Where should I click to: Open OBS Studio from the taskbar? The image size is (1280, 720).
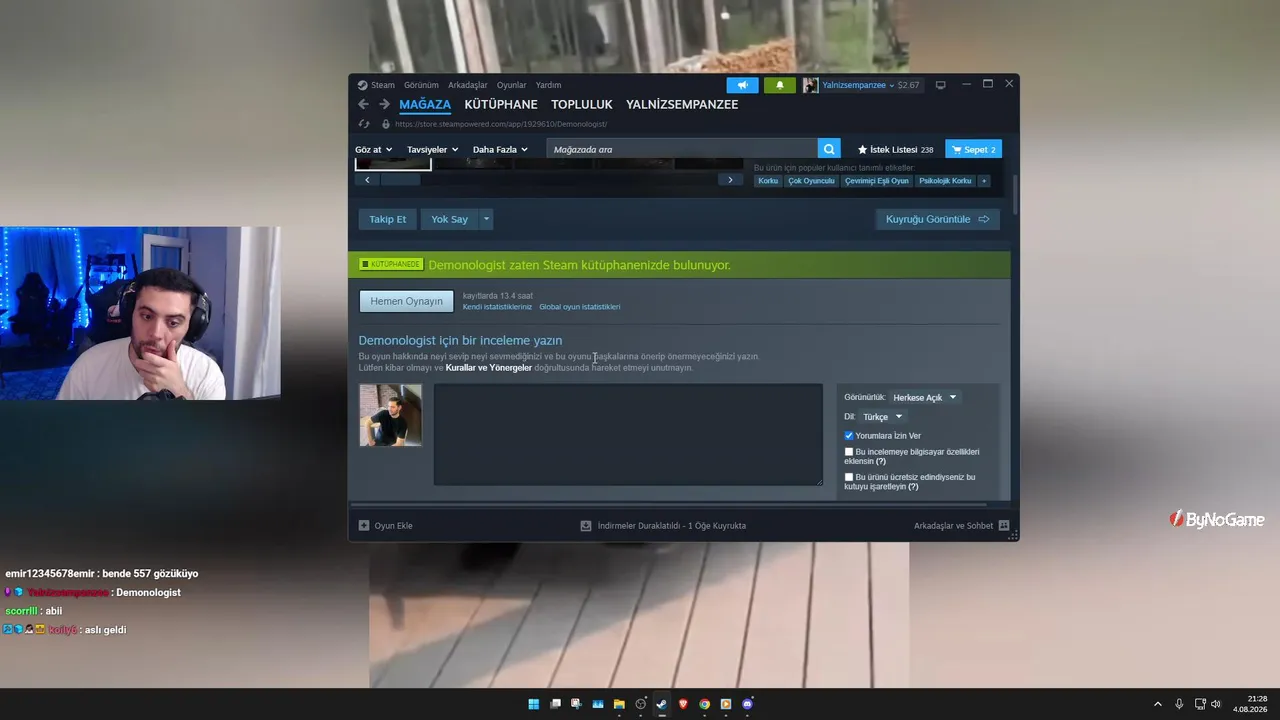point(641,704)
